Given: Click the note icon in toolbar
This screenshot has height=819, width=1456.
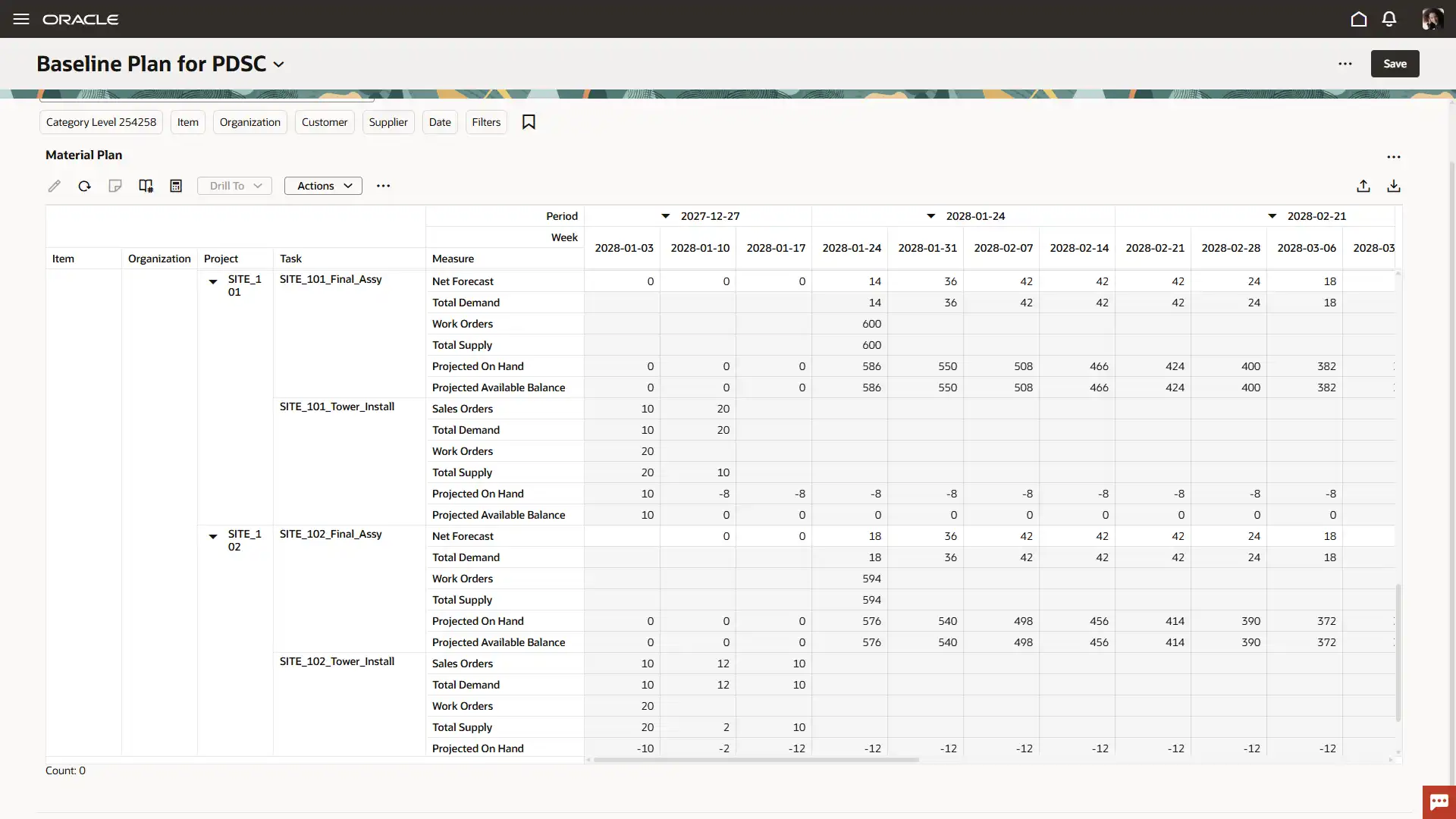Looking at the screenshot, I should pyautogui.click(x=115, y=186).
